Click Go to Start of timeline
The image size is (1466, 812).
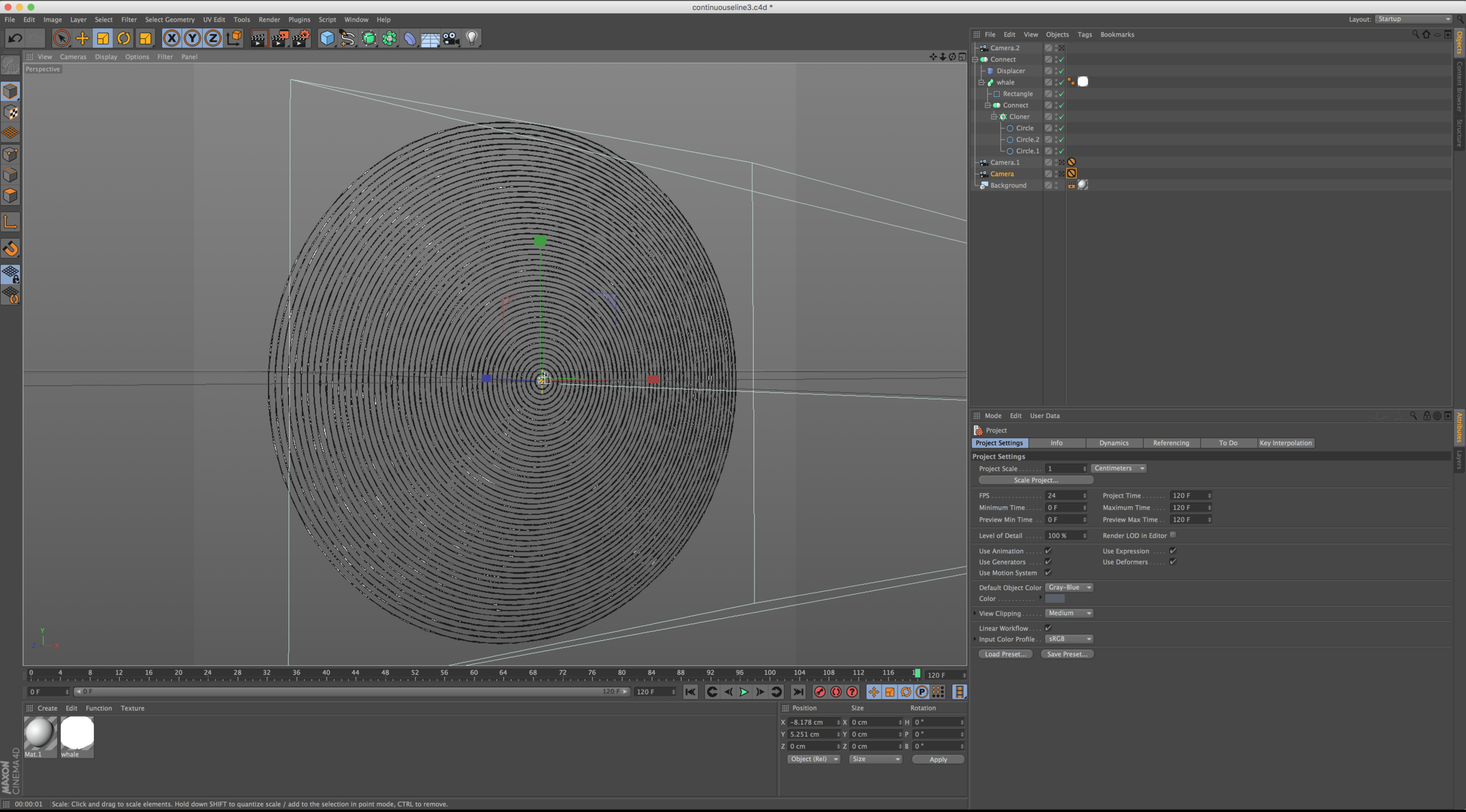(690, 692)
